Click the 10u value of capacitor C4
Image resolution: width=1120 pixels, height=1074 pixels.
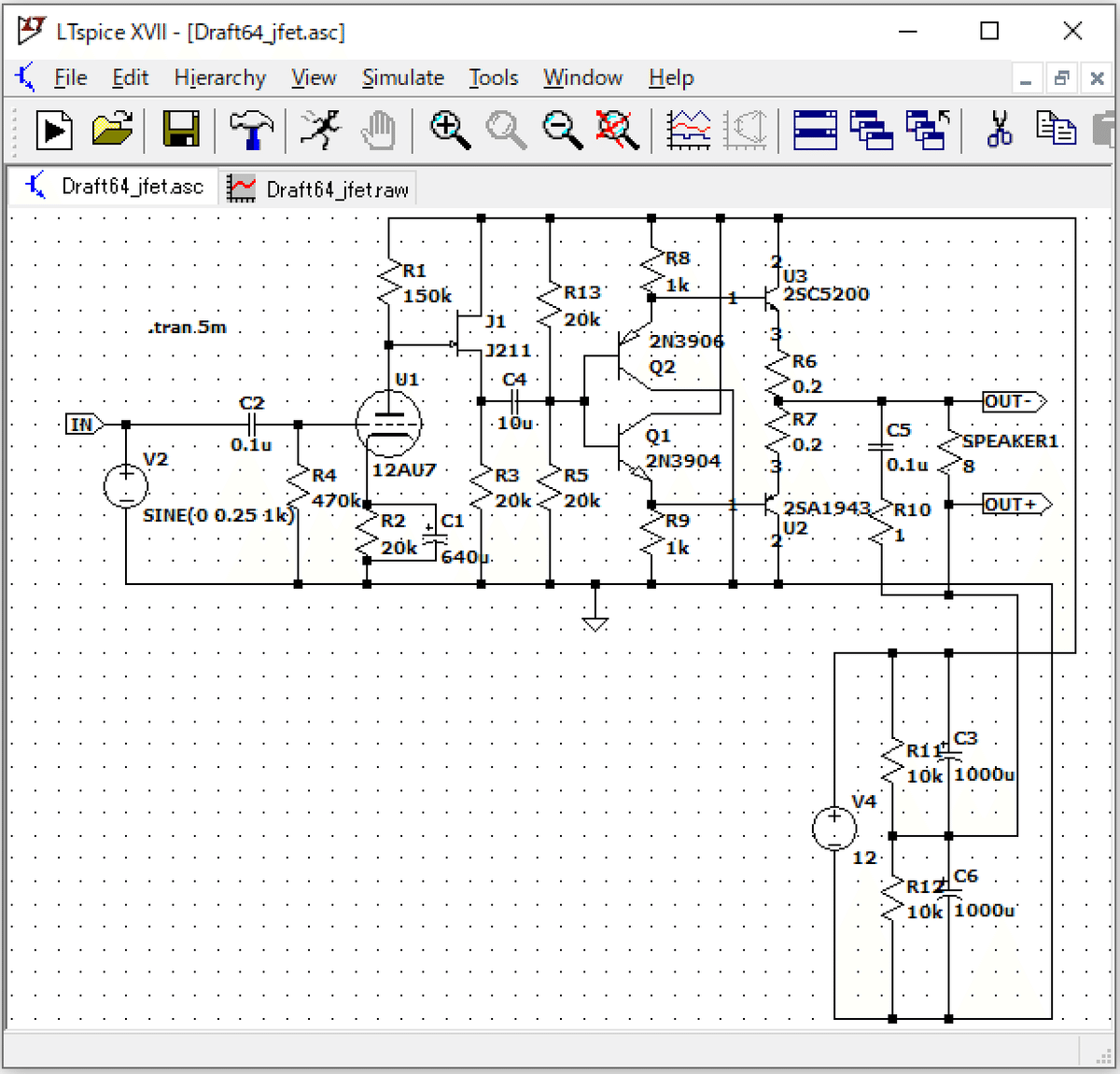(515, 422)
